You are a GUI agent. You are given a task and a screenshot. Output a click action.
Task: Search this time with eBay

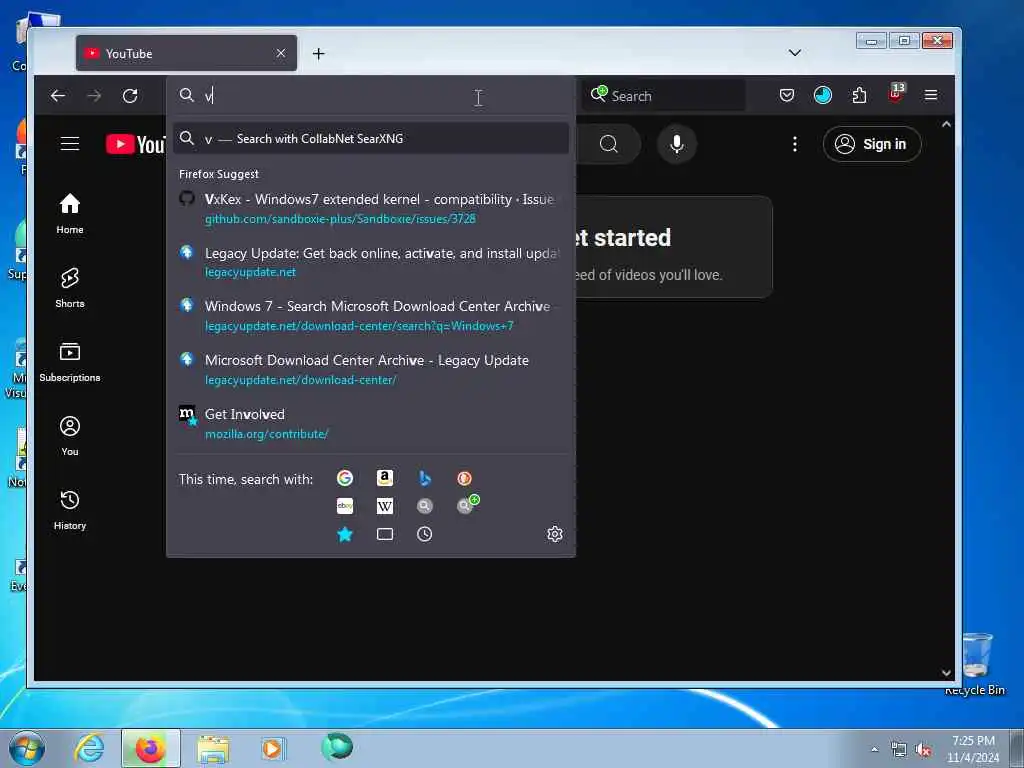[x=345, y=506]
